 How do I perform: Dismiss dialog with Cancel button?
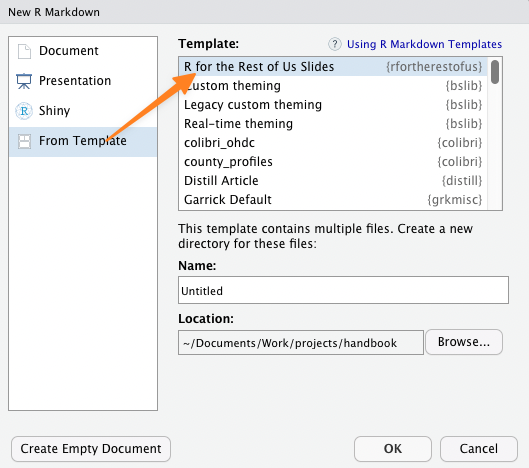point(478,449)
